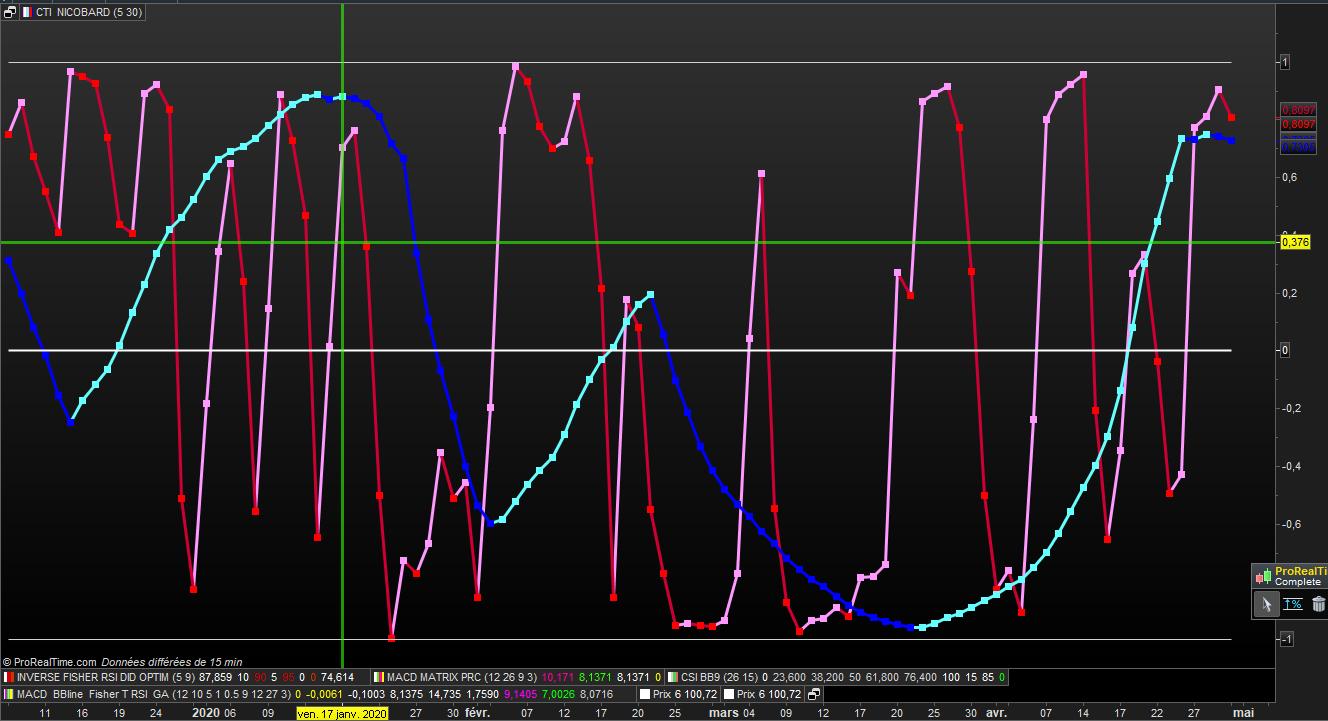Select the cursor pointer tool
The height and width of the screenshot is (721, 1328).
[x=1266, y=604]
